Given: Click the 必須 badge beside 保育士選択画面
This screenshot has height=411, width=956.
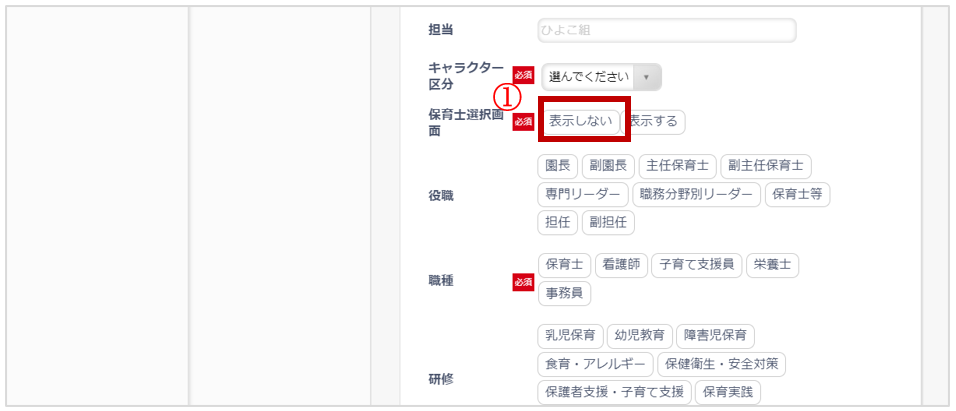Looking at the screenshot, I should click(523, 121).
